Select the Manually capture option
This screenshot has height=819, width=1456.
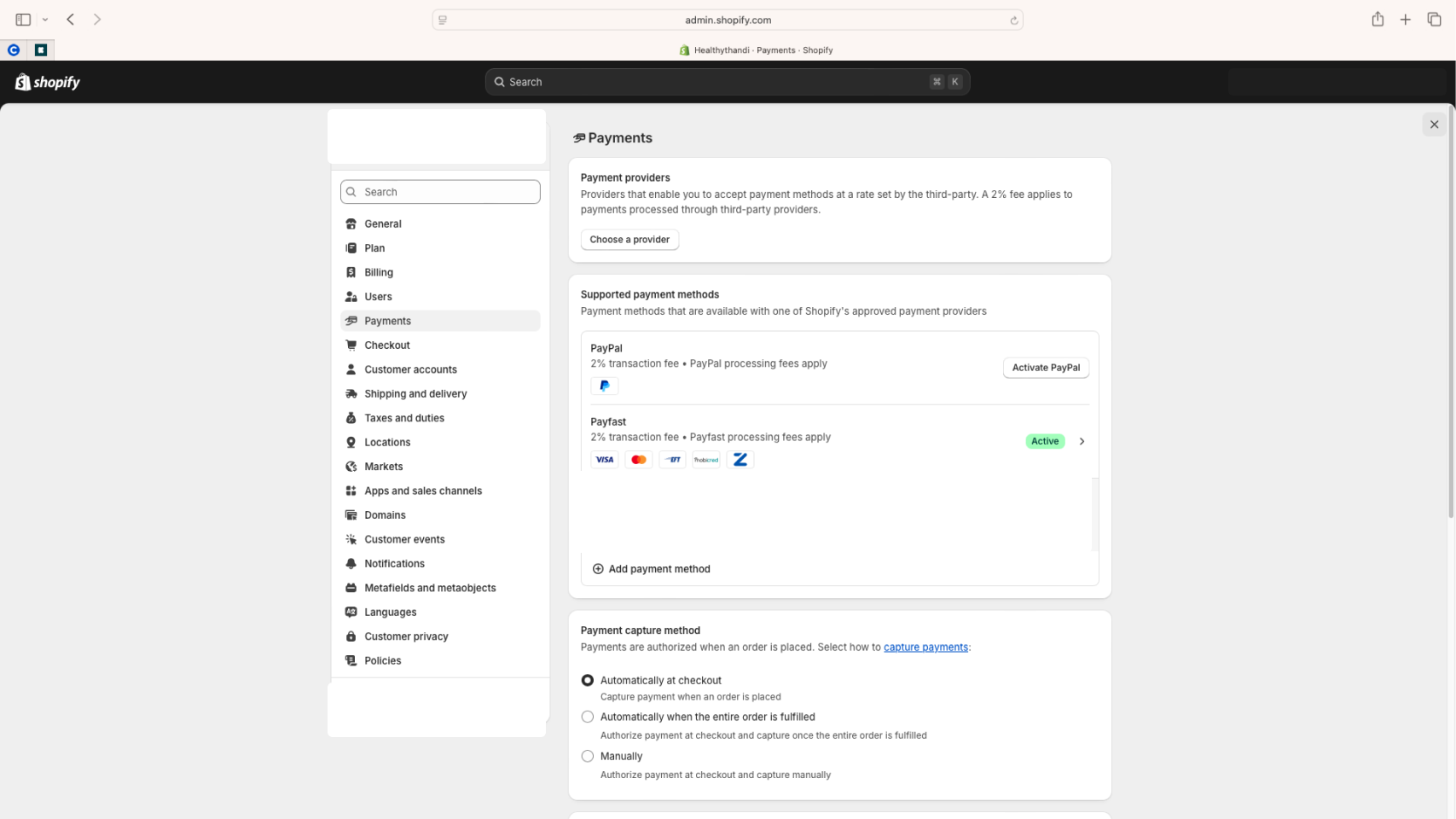(587, 756)
